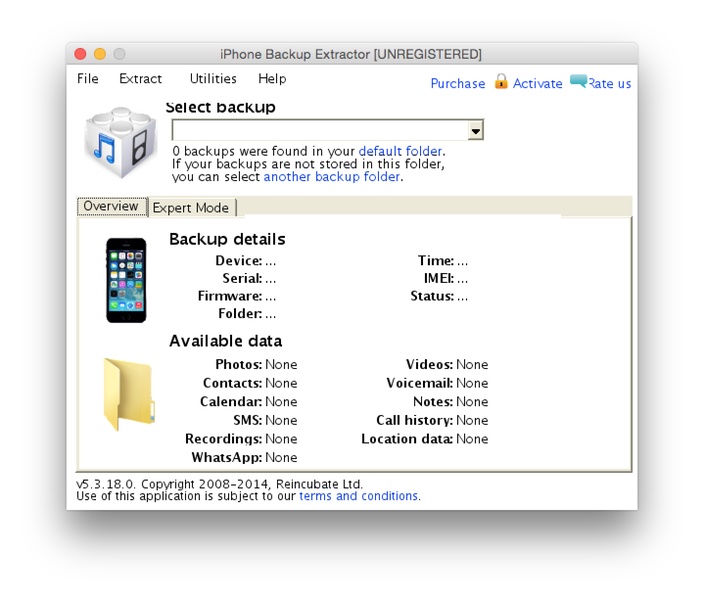
Task: Click the Contacts: None entry
Action: click(x=250, y=383)
